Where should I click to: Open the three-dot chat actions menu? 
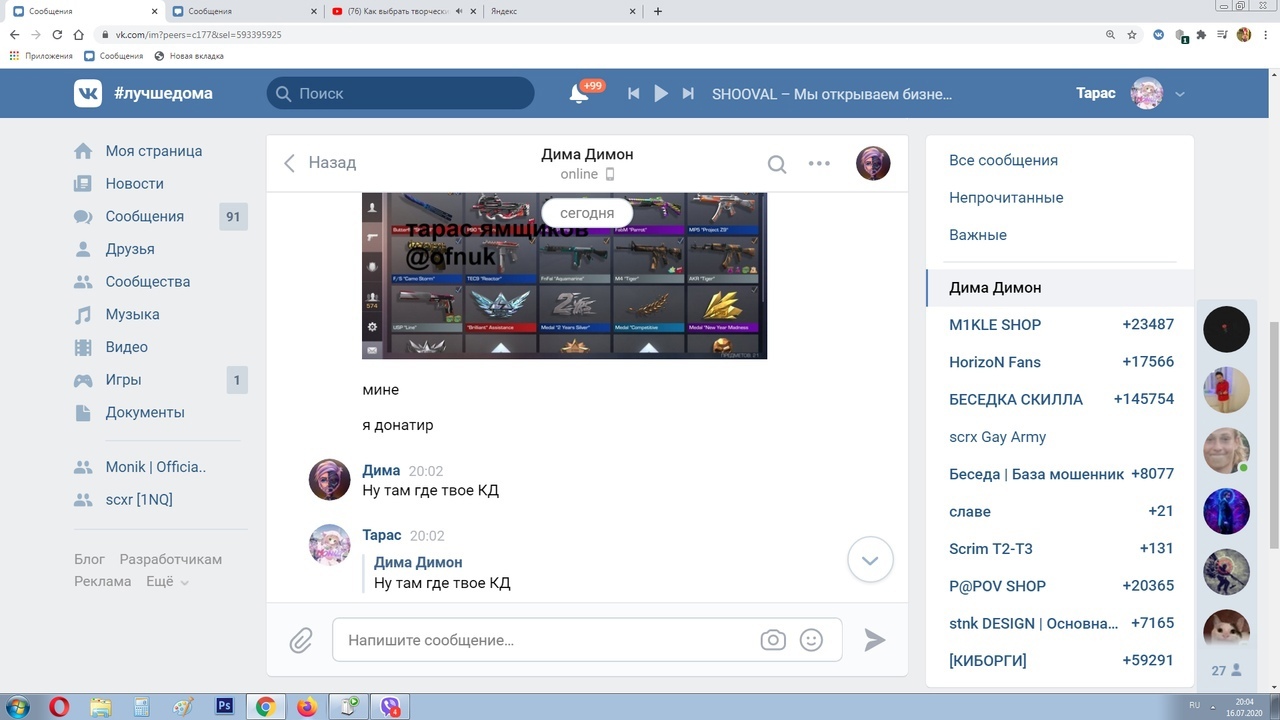tap(819, 164)
